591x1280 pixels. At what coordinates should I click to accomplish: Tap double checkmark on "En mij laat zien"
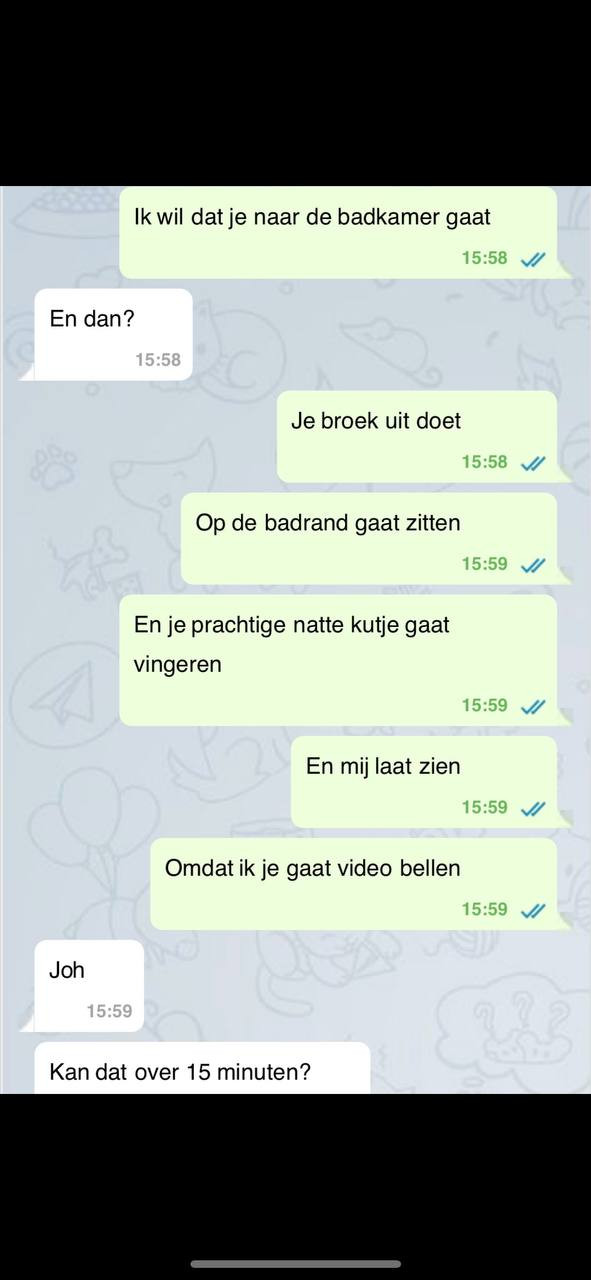tap(533, 808)
